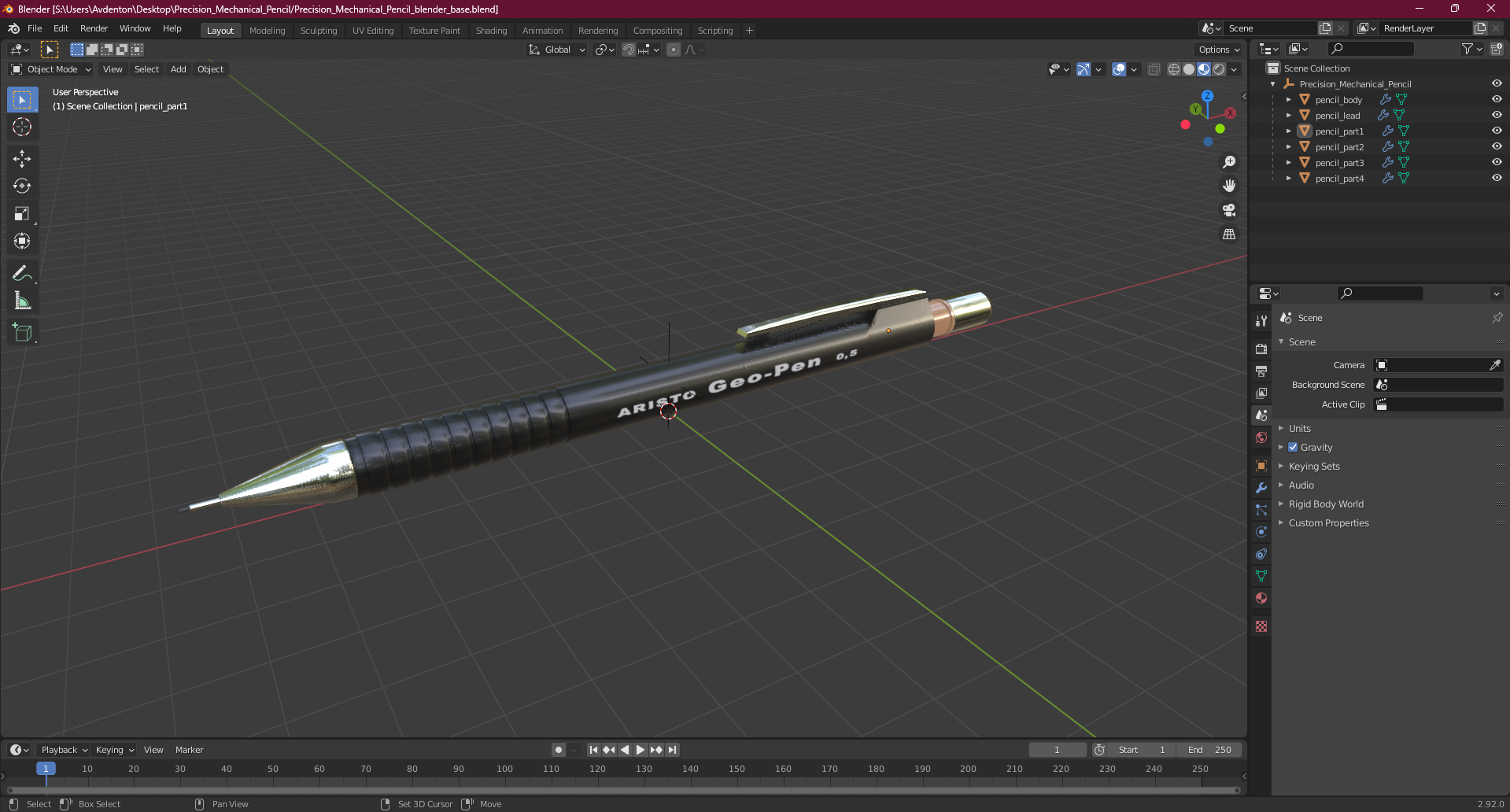The width and height of the screenshot is (1510, 812).
Task: Open the File menu
Action: (35, 28)
